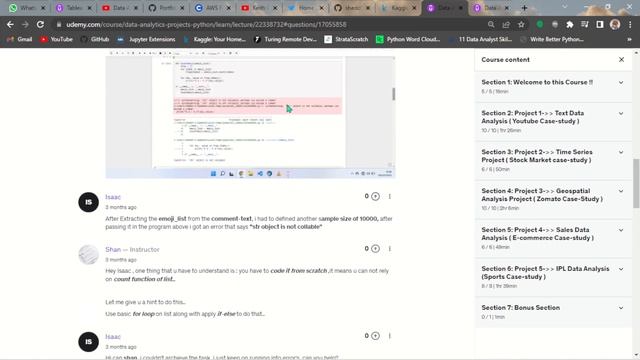Click the address bar zoom magnifier icon
The image size is (640, 360).
pos(491,24)
